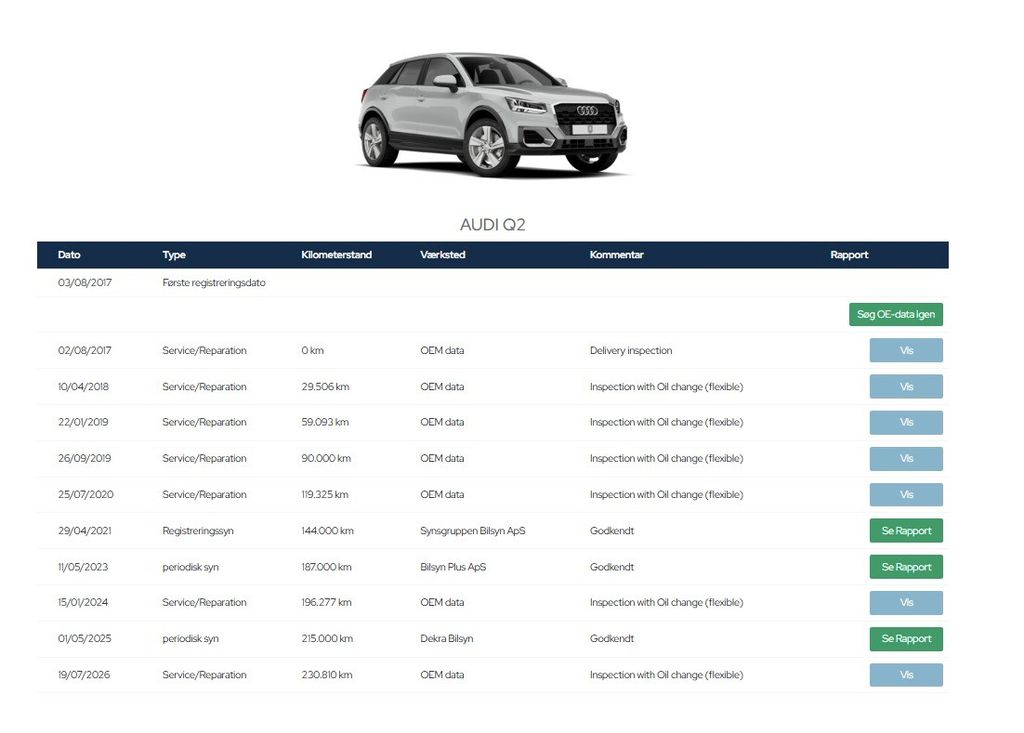
Task: Click Vis in the 22/01/2019 row
Action: coord(906,422)
